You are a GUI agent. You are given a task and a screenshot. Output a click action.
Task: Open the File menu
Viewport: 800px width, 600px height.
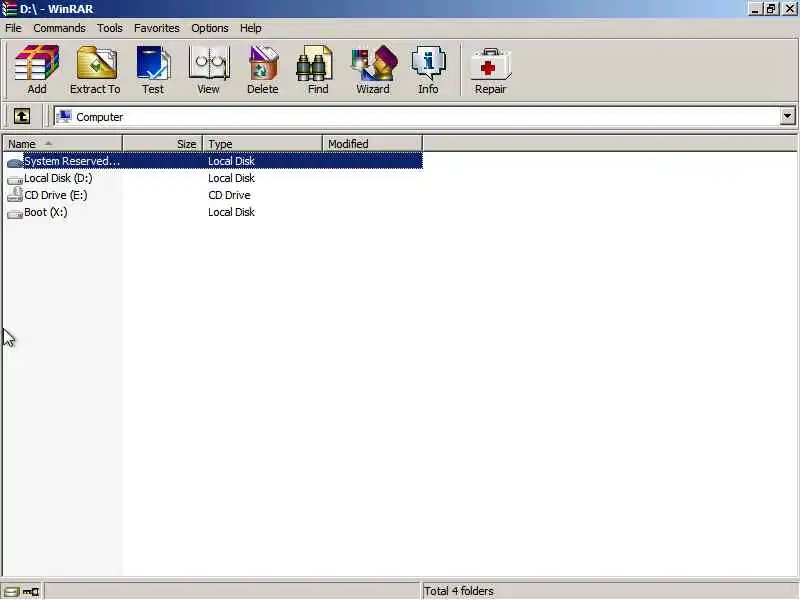(x=13, y=28)
